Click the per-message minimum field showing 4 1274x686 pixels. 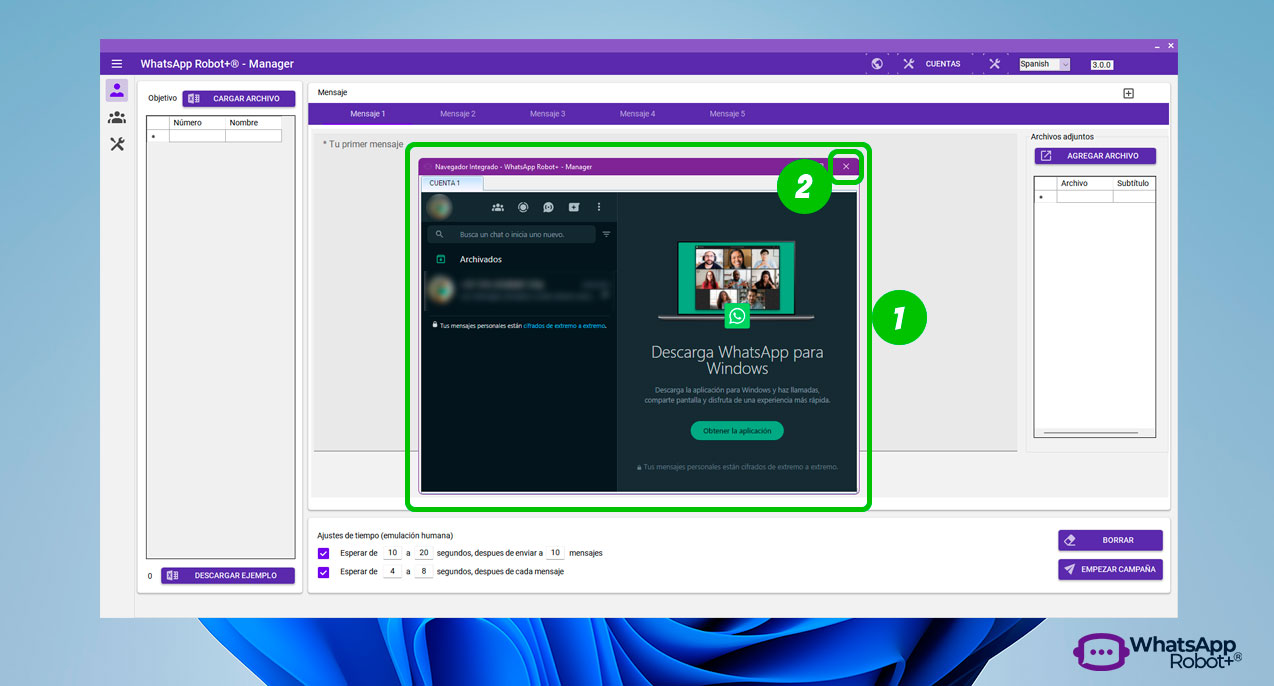pos(393,572)
